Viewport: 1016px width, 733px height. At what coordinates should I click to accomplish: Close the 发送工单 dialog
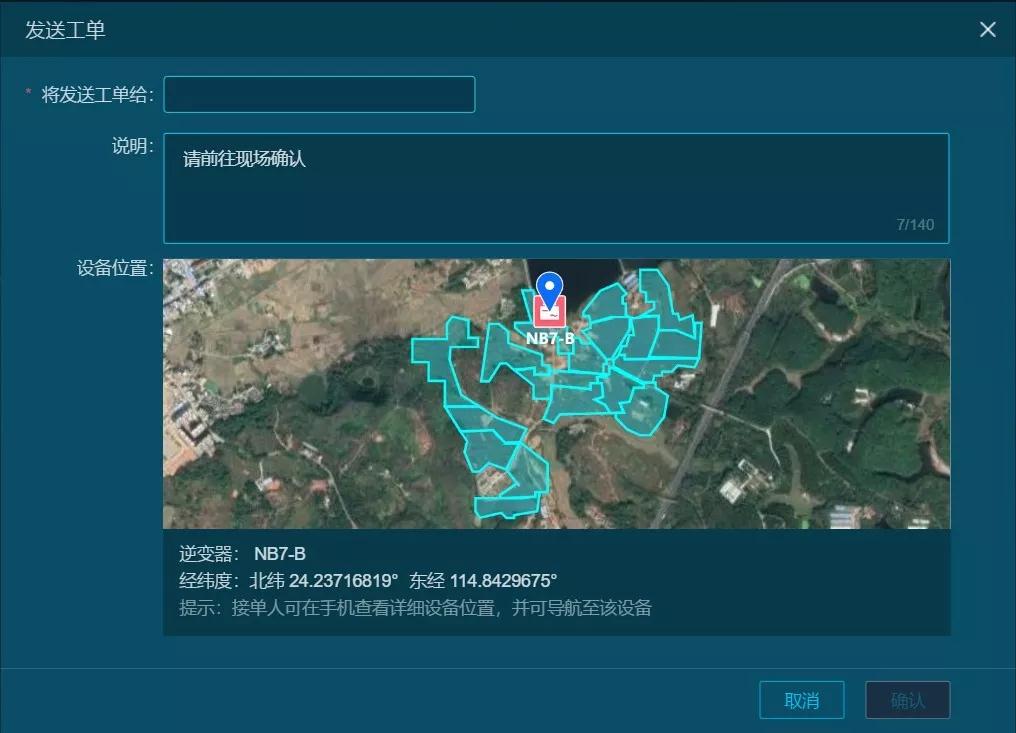click(x=987, y=30)
